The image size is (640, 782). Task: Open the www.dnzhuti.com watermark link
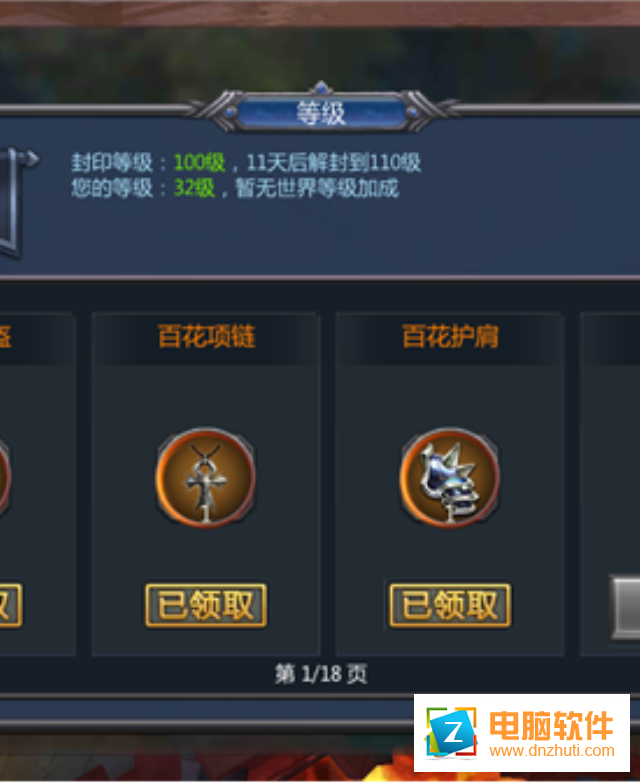552,750
